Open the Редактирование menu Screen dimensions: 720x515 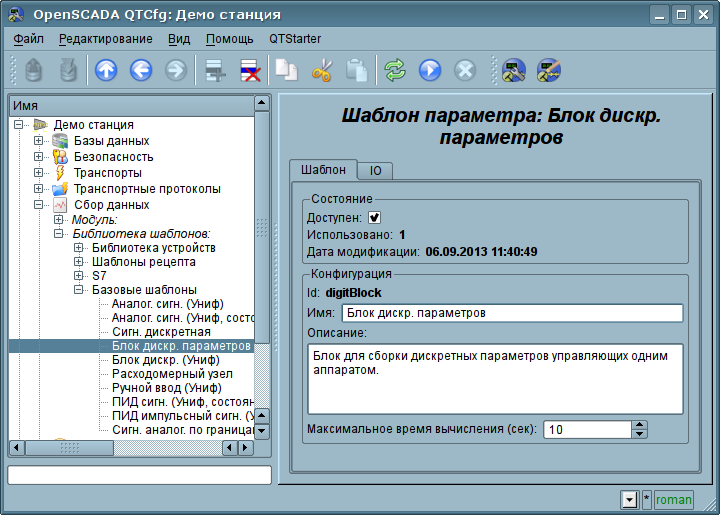[106, 39]
